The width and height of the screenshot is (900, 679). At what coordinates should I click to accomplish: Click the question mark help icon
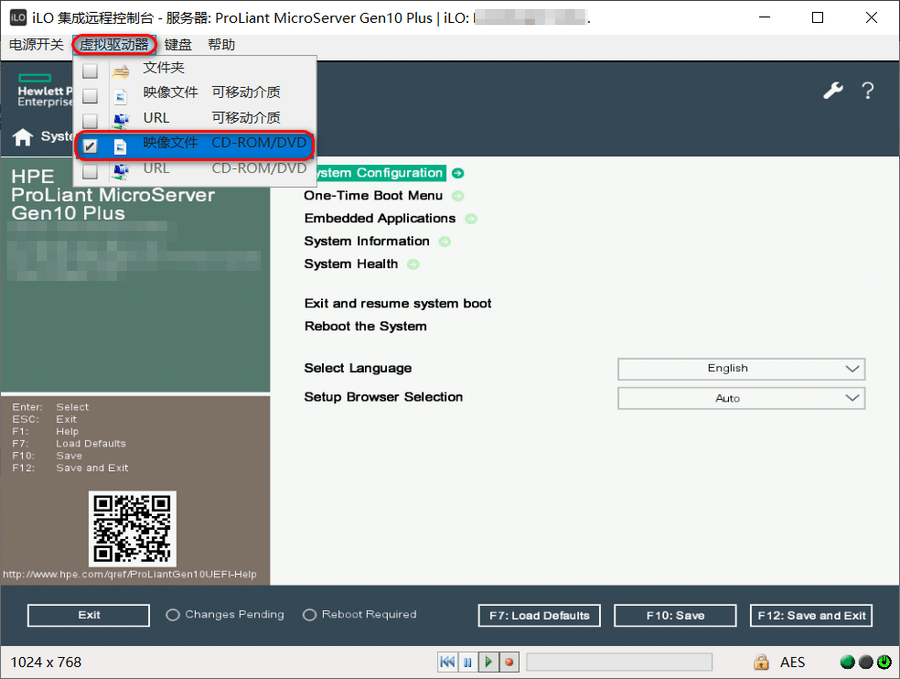click(x=867, y=91)
